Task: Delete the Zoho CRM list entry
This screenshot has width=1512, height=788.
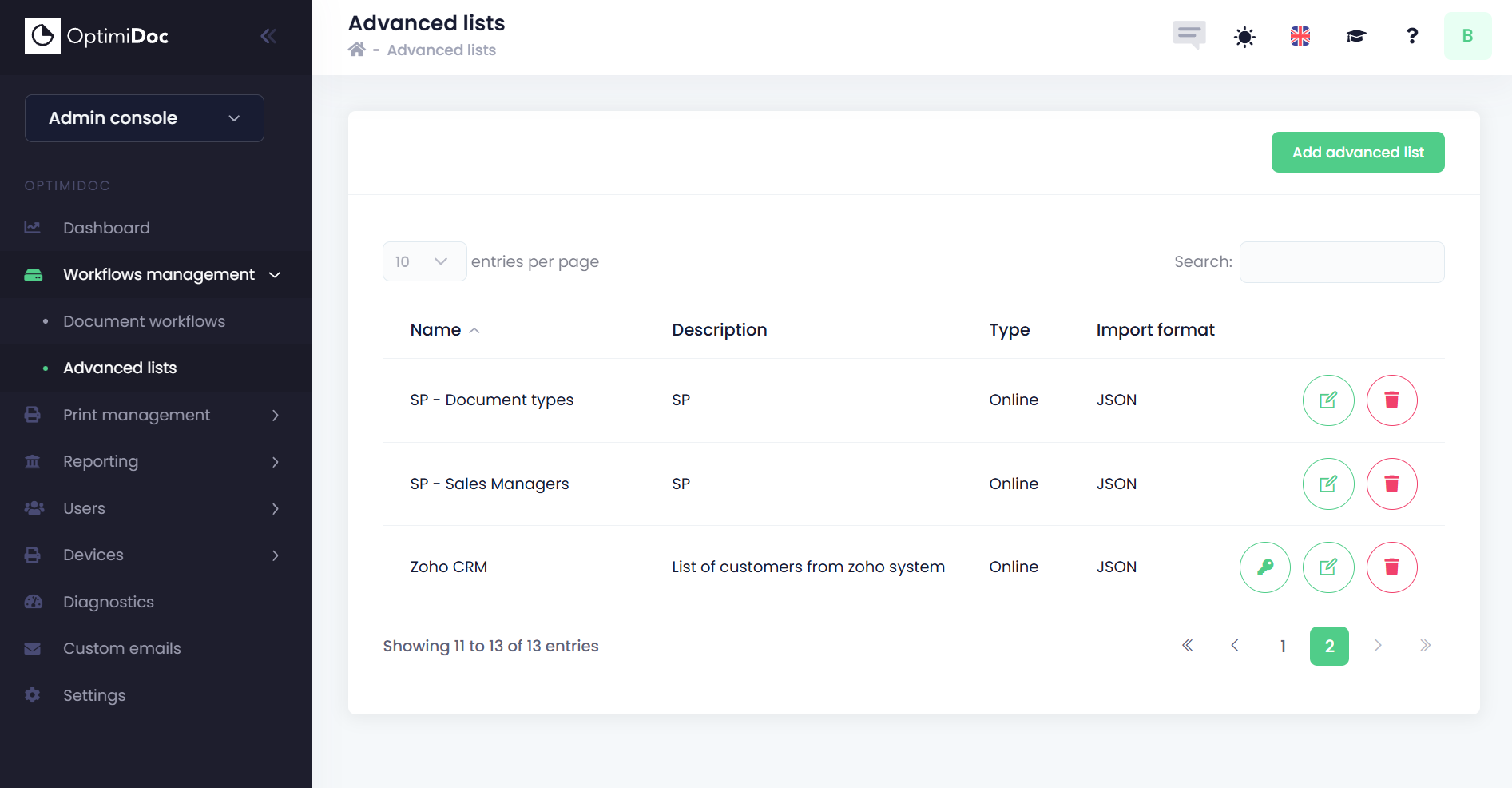Action: point(1391,567)
